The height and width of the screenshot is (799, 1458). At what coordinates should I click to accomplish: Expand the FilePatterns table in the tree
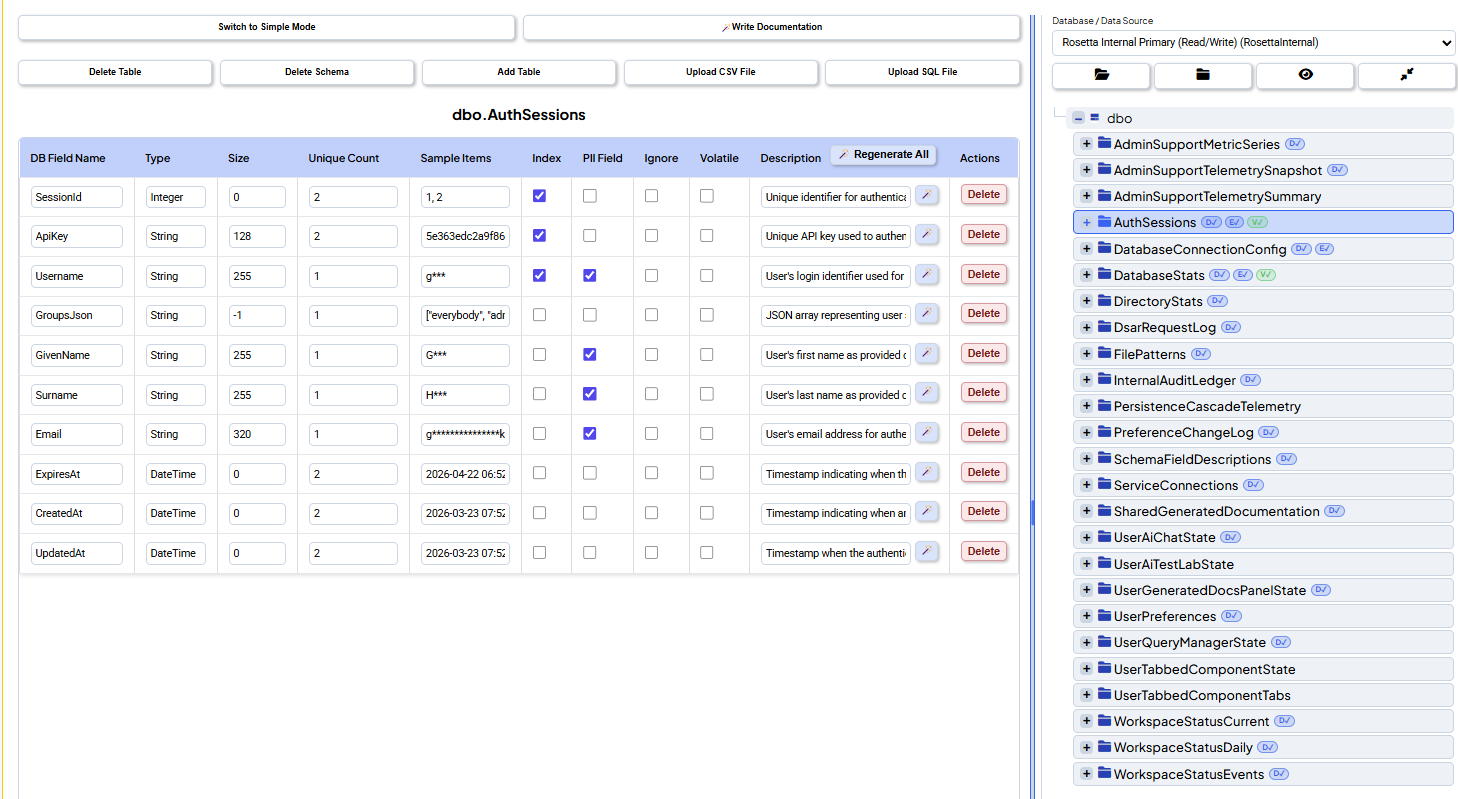tap(1086, 353)
